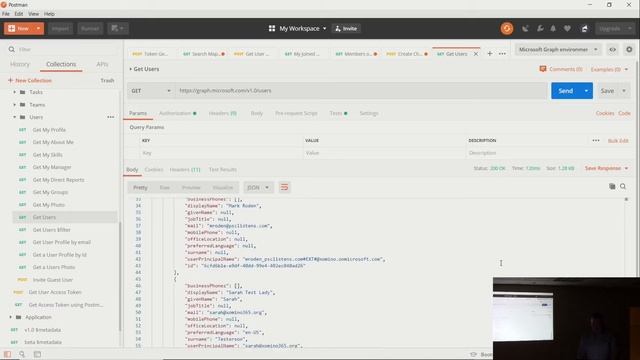Viewport: 640px width, 360px height.
Task: Copy response body with the copy icon
Action: [x=612, y=187]
